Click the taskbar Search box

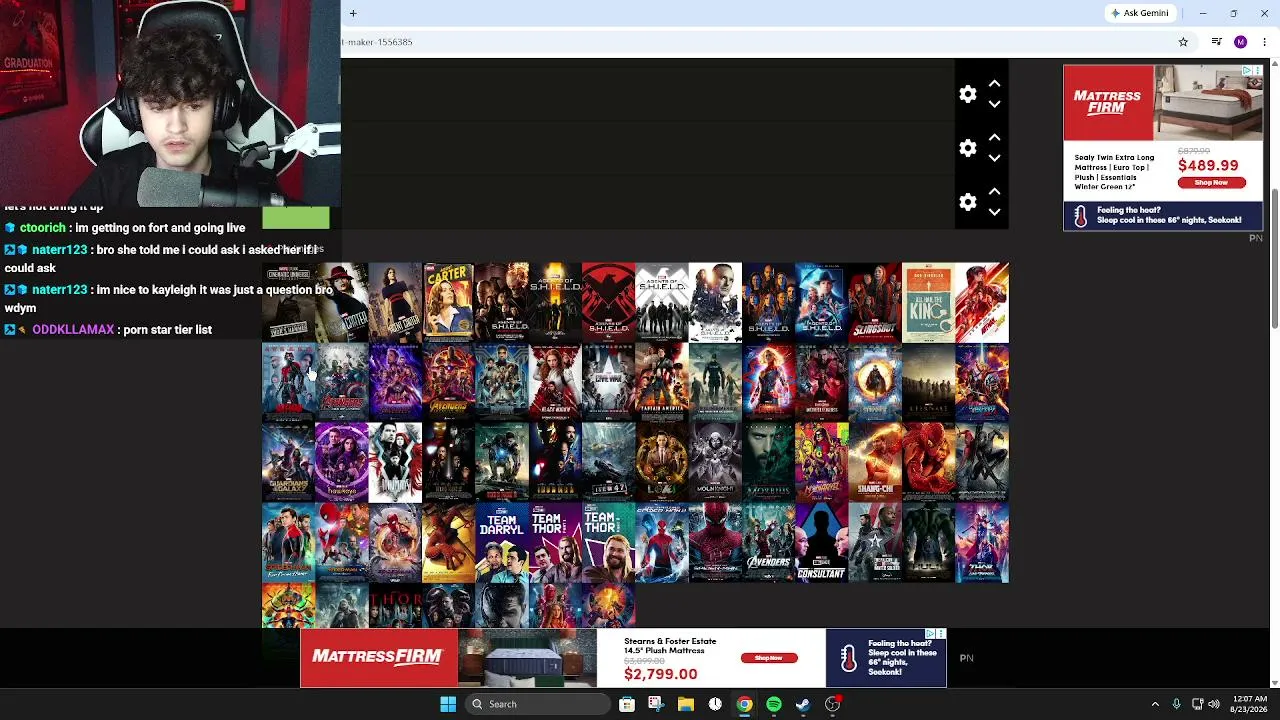tap(537, 704)
